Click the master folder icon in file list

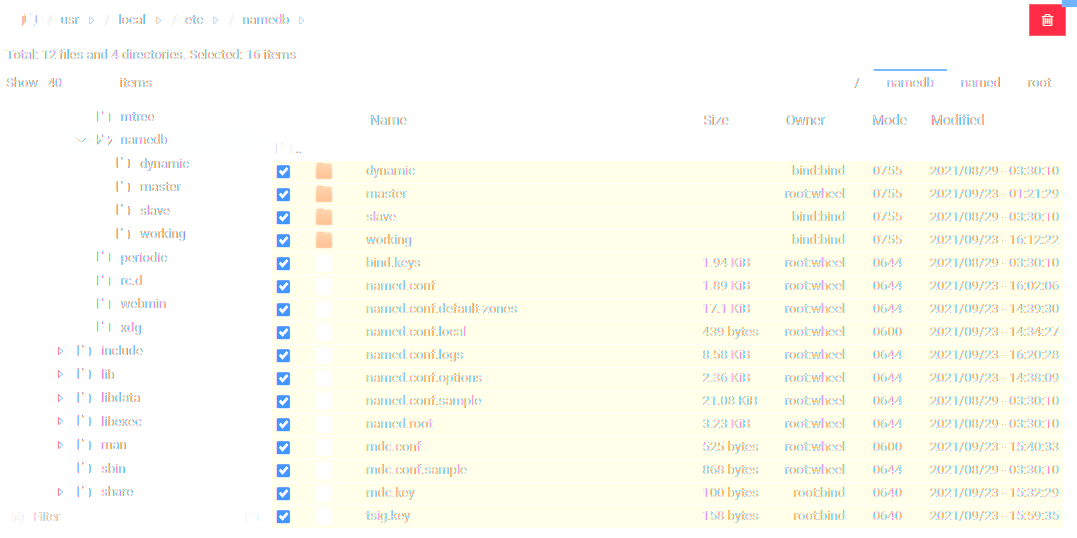click(323, 194)
